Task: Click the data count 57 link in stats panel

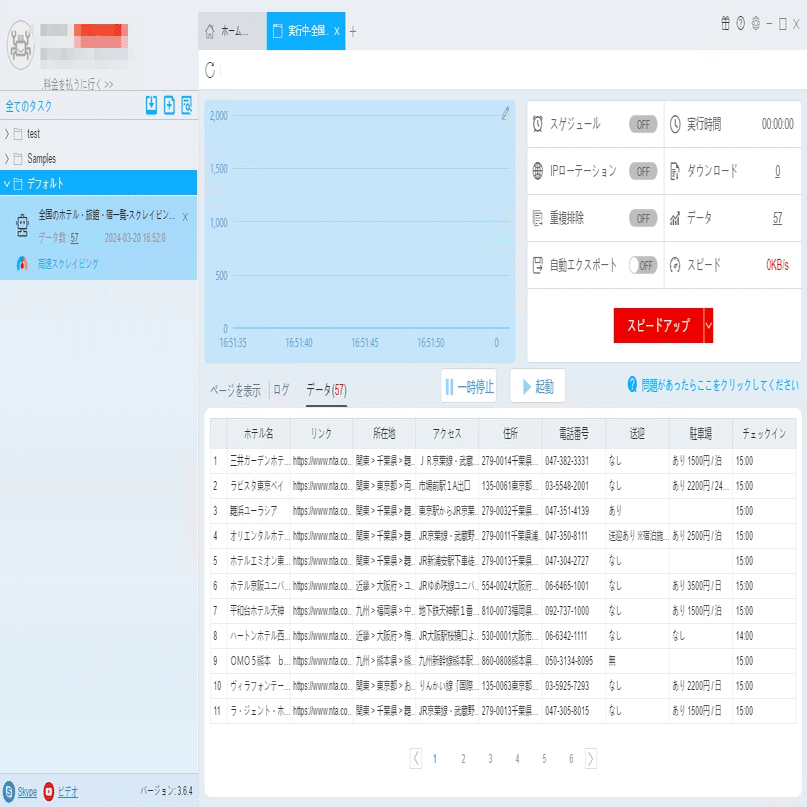Action: (x=777, y=218)
